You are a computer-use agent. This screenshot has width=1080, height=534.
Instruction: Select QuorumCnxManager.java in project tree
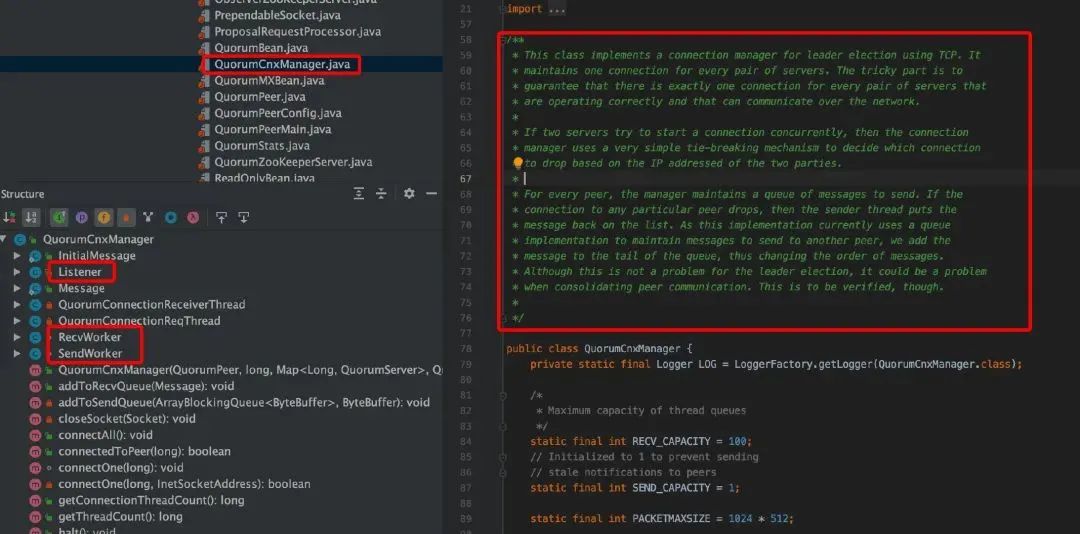tap(282, 64)
